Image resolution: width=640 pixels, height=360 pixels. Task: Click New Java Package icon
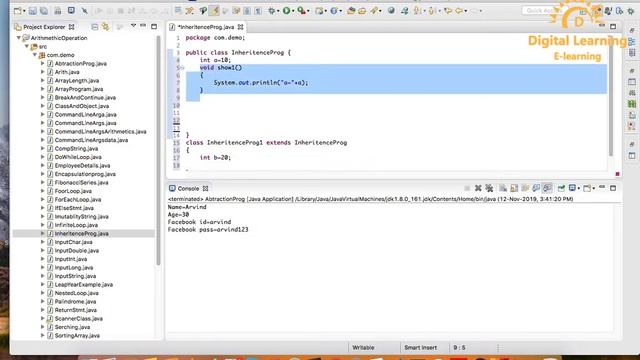click(319, 11)
